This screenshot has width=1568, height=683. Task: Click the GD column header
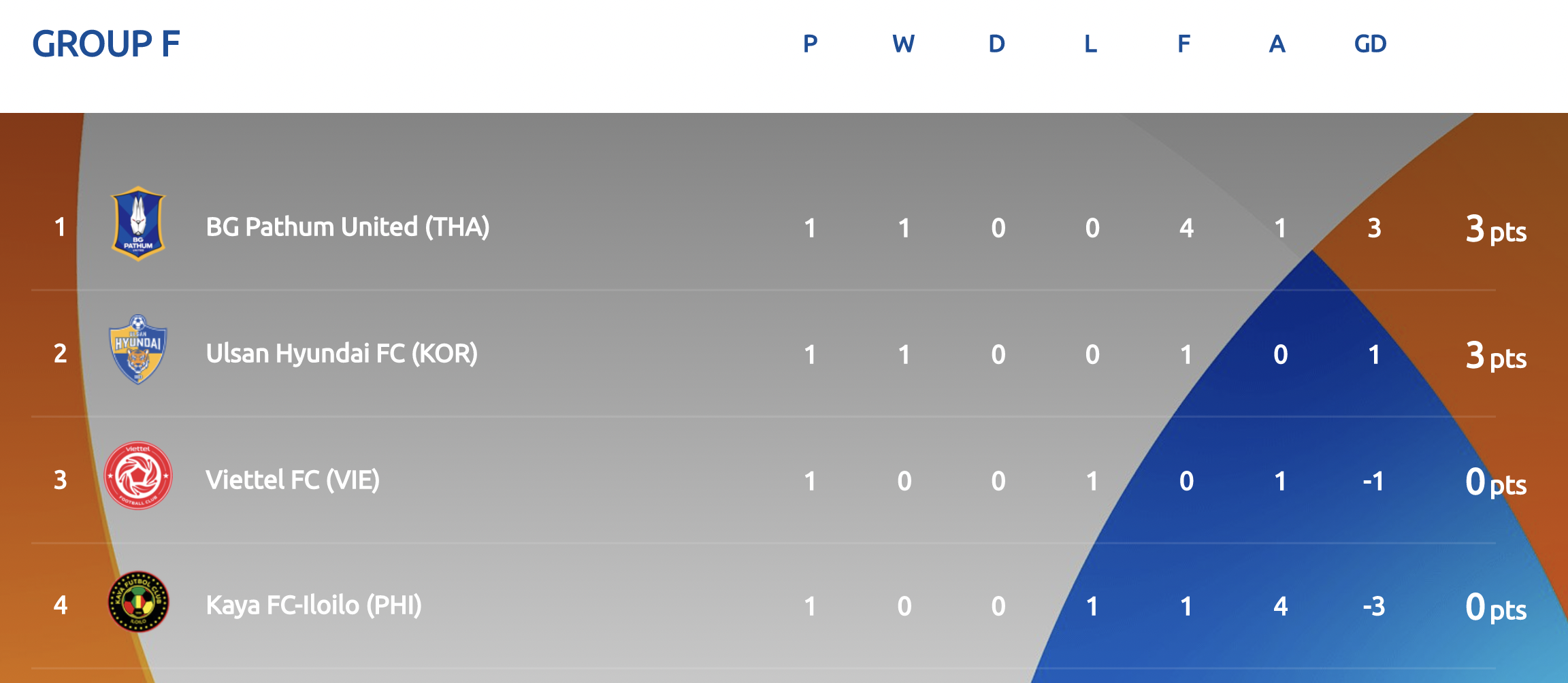pyautogui.click(x=1371, y=44)
